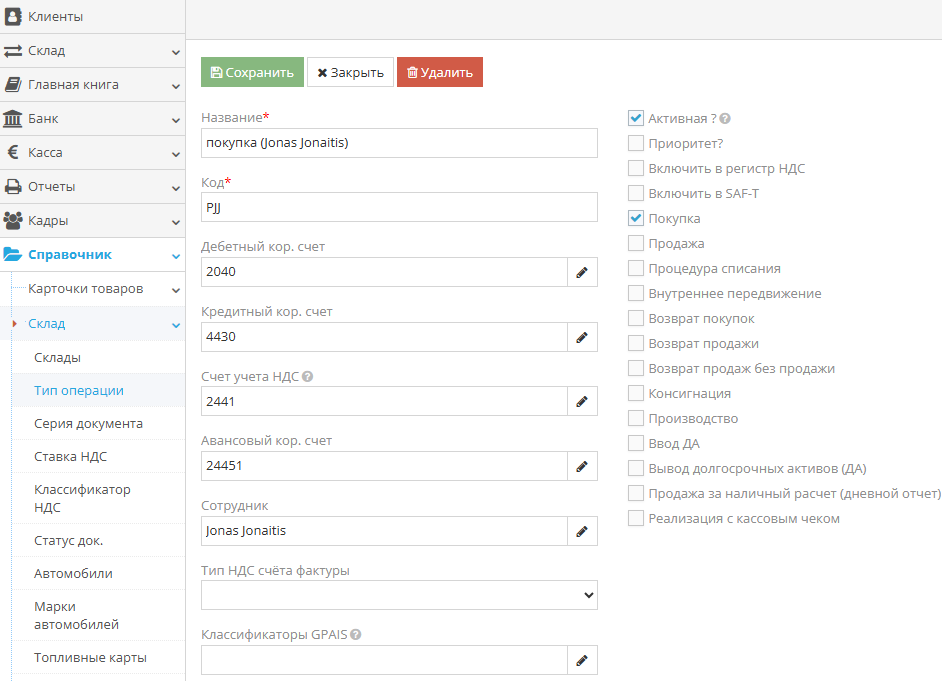Open Тип НДС счёта фактуры dropdown
Image resolution: width=942 pixels, height=681 pixels.
point(399,595)
